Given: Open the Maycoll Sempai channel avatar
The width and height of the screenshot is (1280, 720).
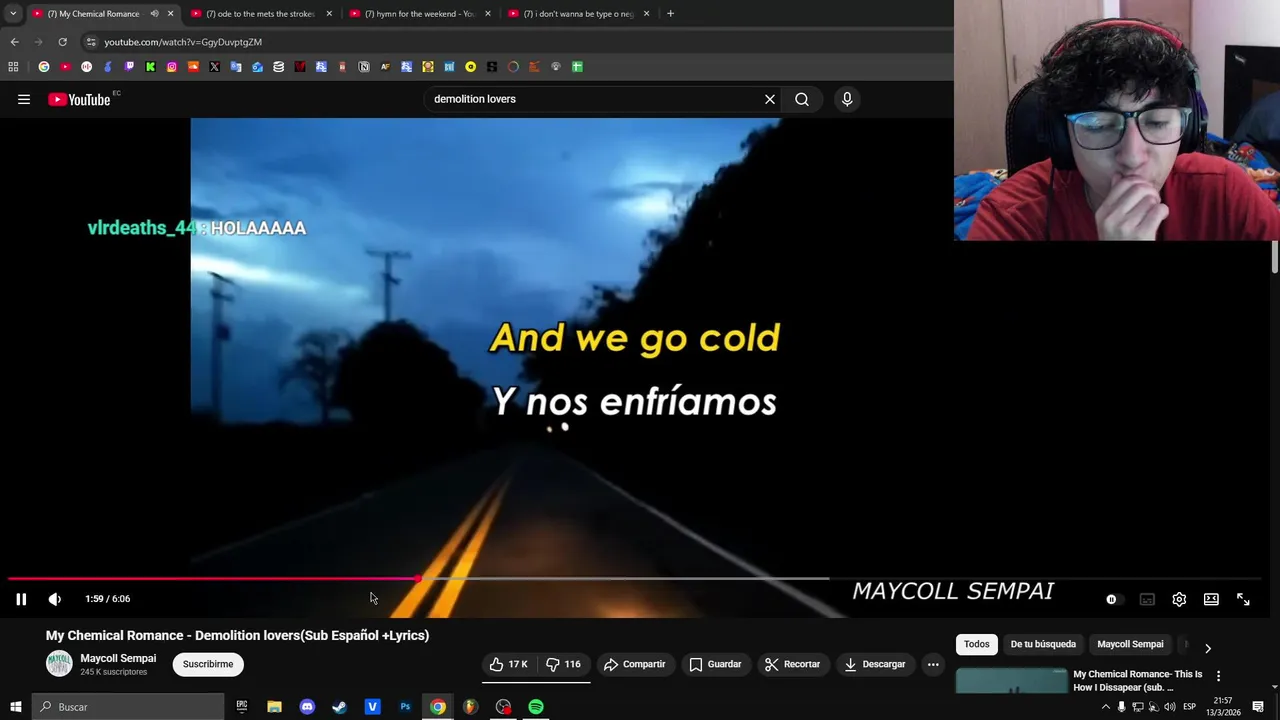Looking at the screenshot, I should coord(59,663).
